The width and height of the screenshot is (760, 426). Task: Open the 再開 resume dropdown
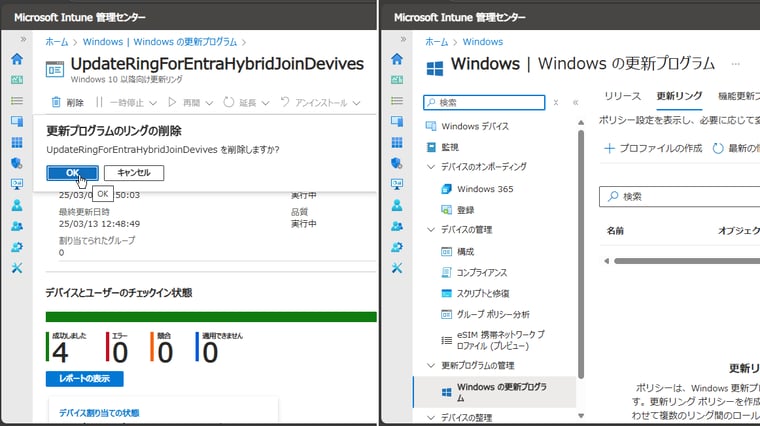point(190,102)
